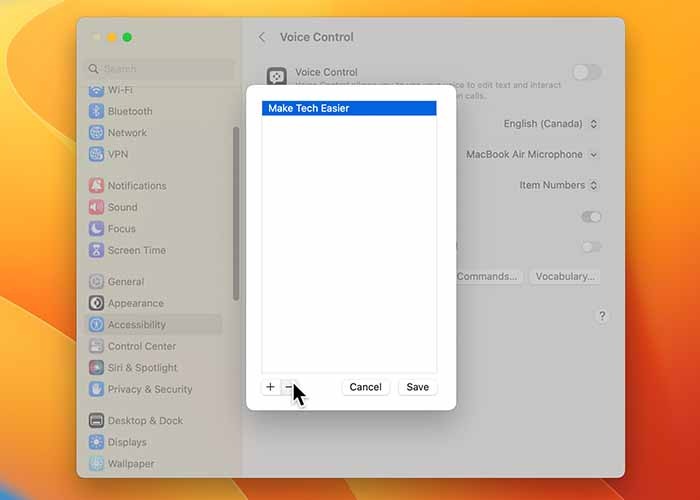
Task: Open the MacBook Air Microphone dropdown
Action: (x=532, y=154)
